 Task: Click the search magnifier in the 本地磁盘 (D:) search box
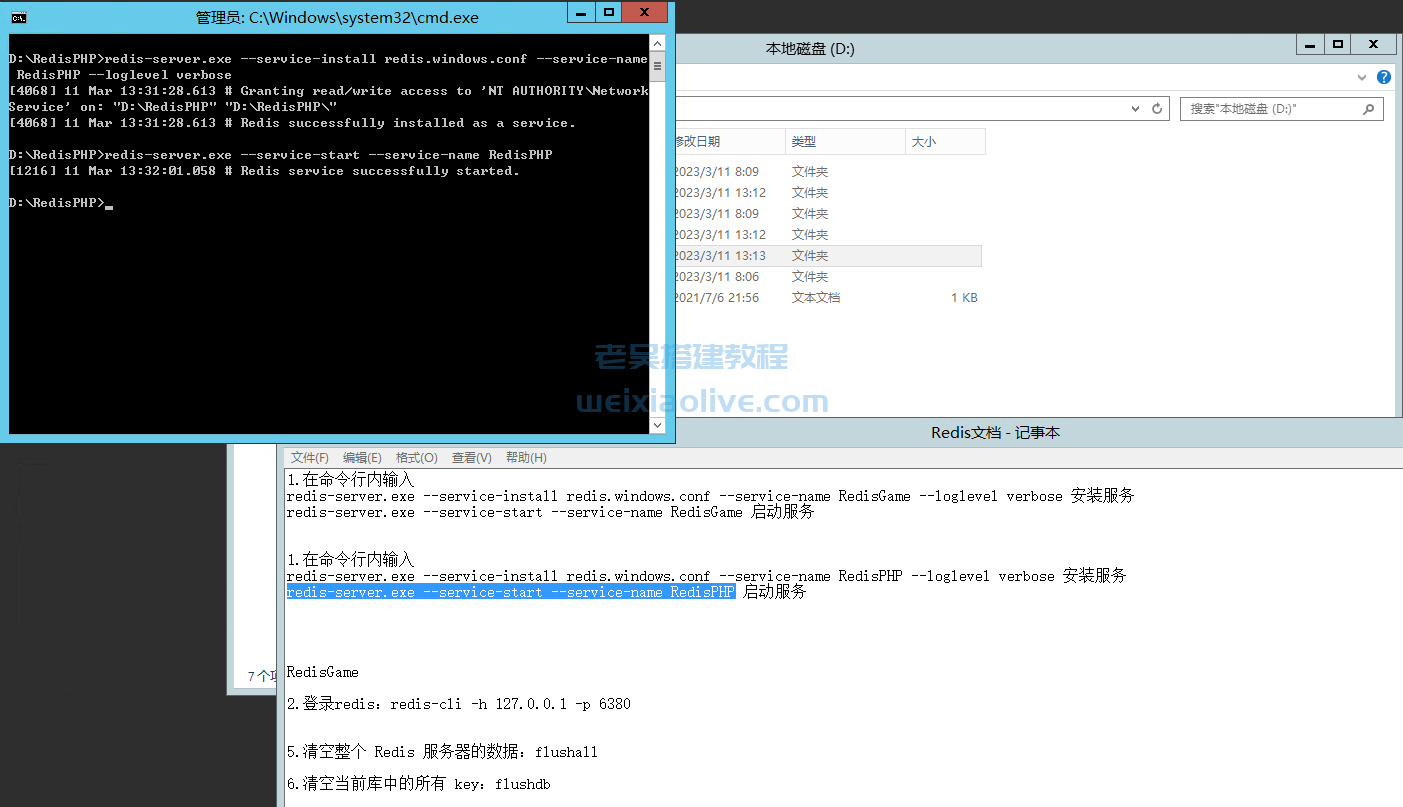1368,108
